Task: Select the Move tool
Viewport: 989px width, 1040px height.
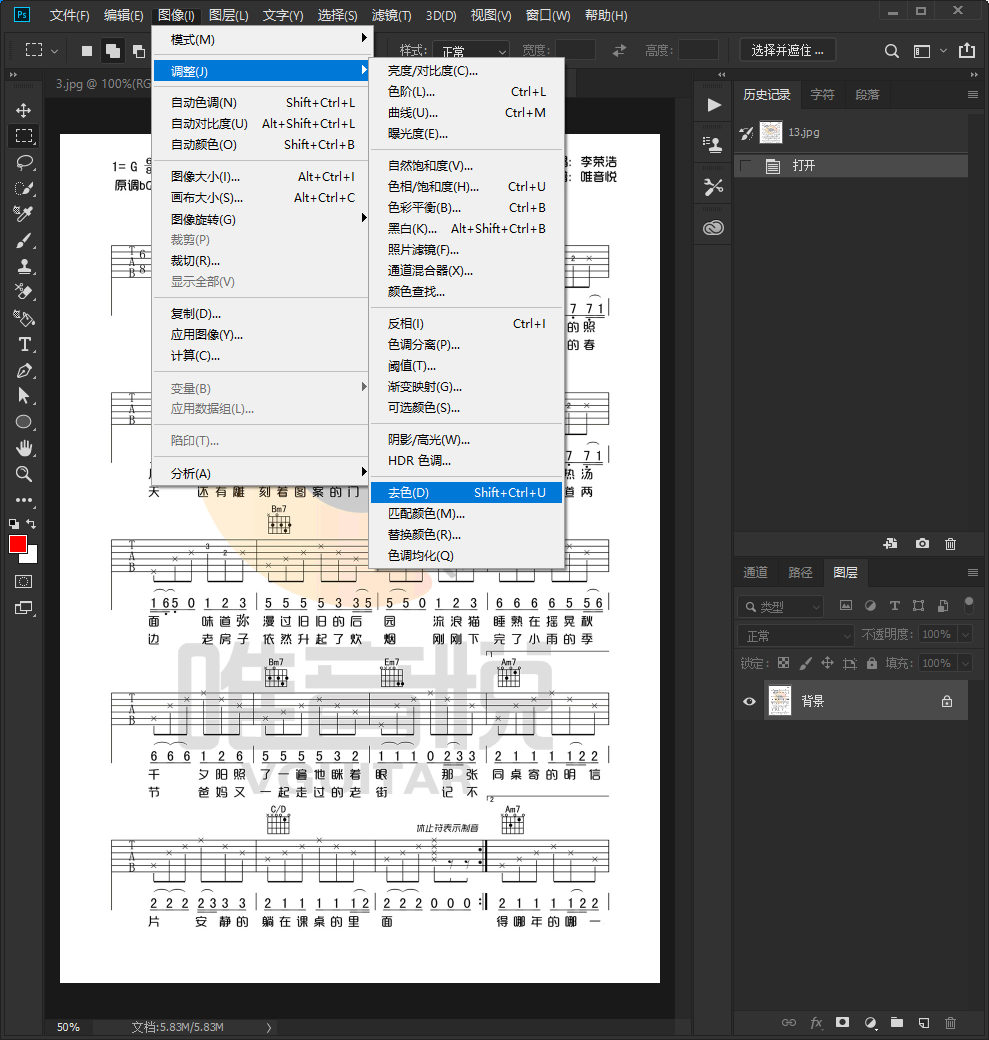Action: [x=24, y=110]
